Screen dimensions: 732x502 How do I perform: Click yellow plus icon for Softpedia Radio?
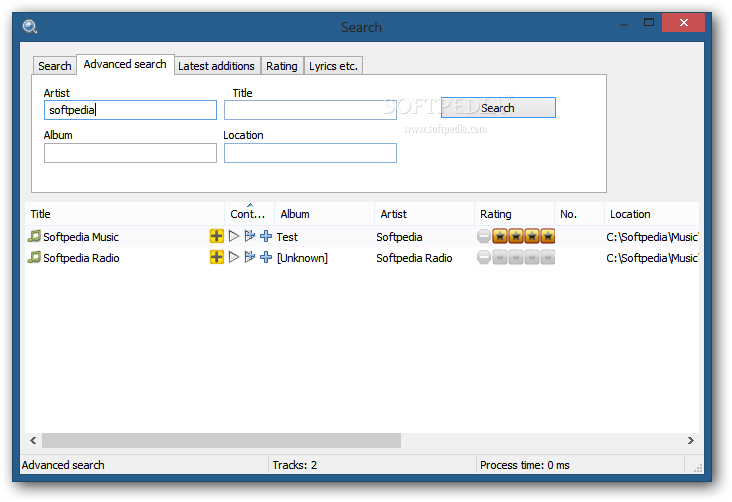click(216, 257)
